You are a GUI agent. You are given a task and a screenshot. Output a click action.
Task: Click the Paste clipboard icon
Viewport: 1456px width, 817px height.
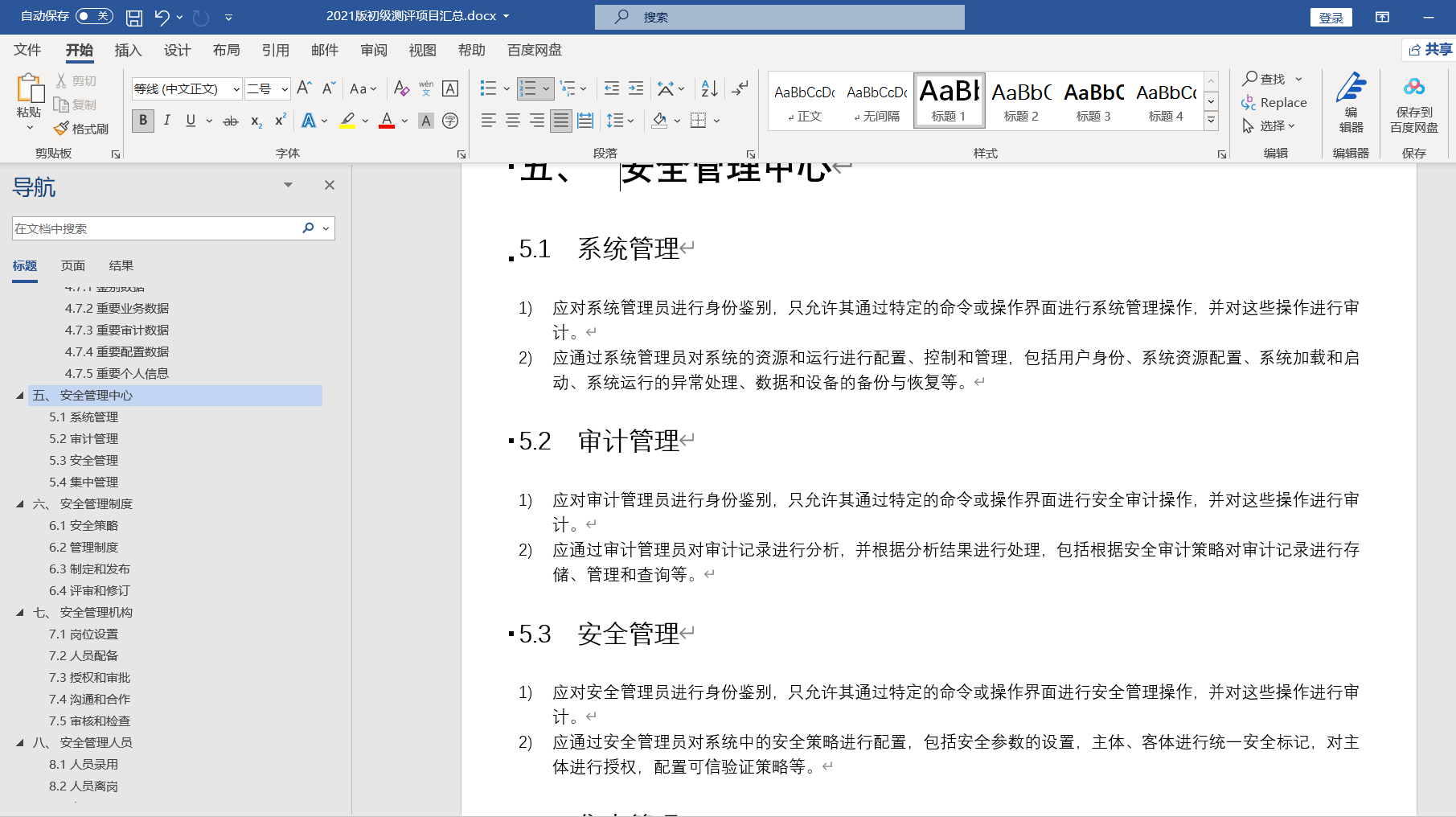[x=30, y=89]
